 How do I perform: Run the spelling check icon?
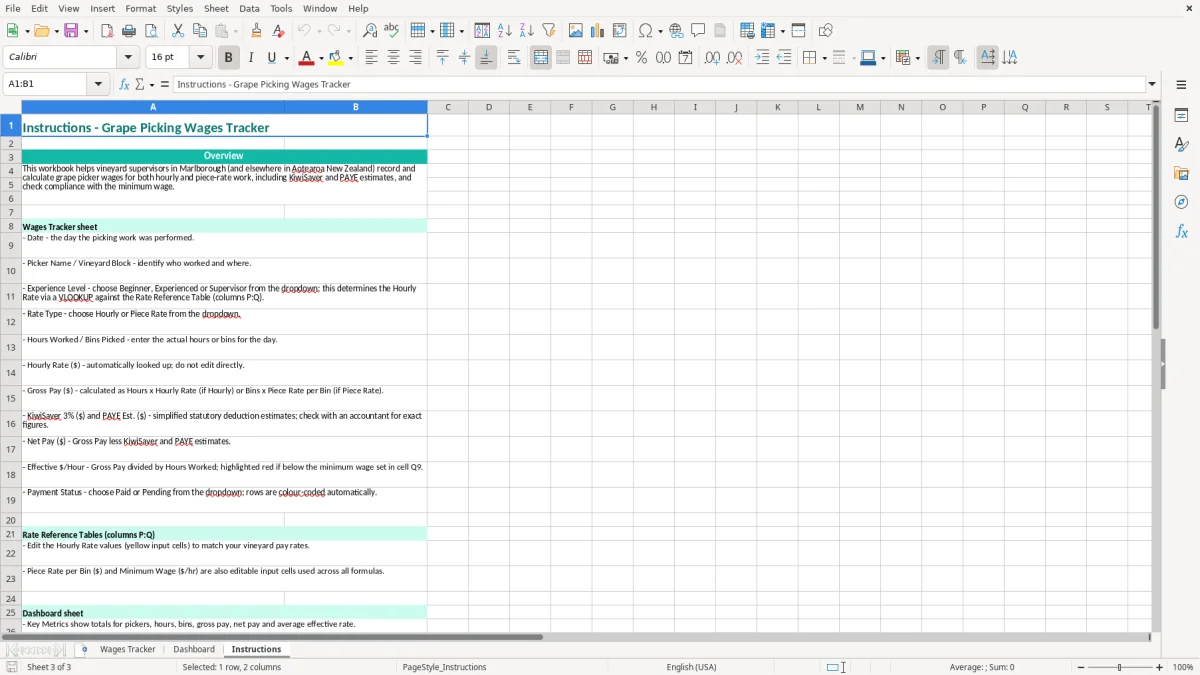point(392,30)
